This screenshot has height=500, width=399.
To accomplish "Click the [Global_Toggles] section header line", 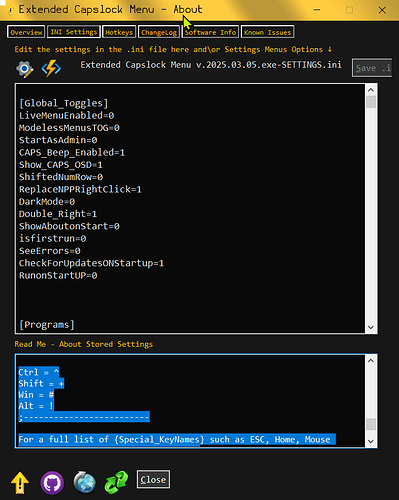I will pyautogui.click(x=63, y=103).
